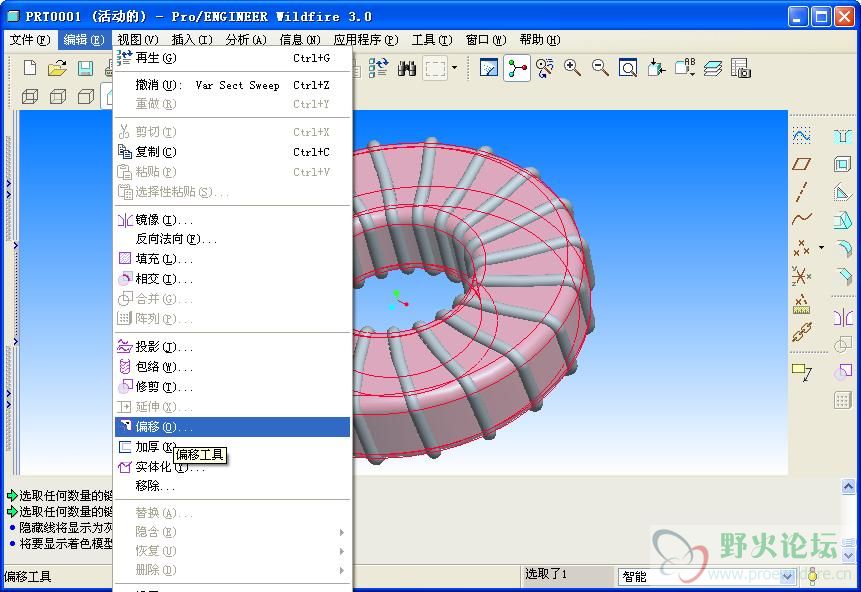The width and height of the screenshot is (861, 592).
Task: Click the zoom in magnifier icon
Action: 573,68
